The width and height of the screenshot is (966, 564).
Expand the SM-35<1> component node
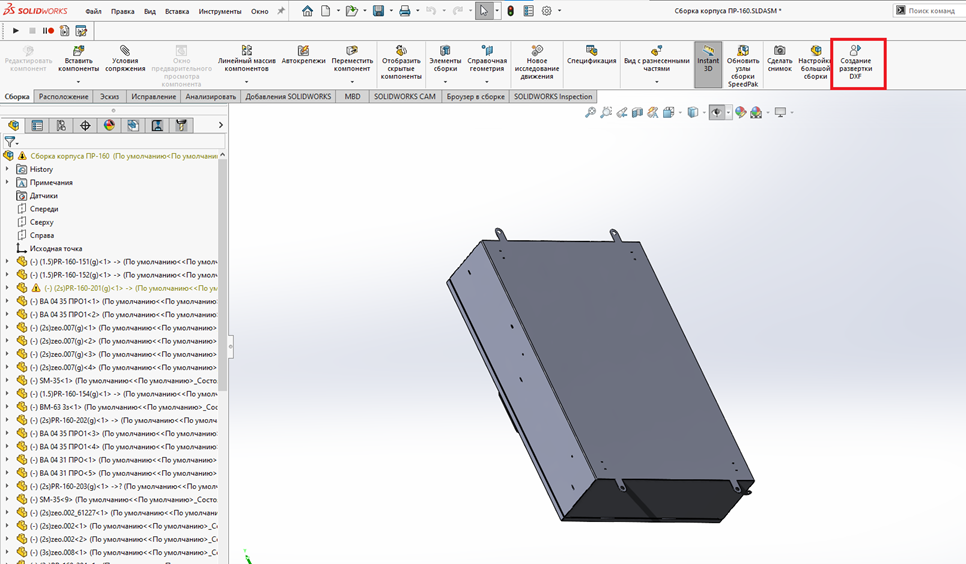[7, 381]
